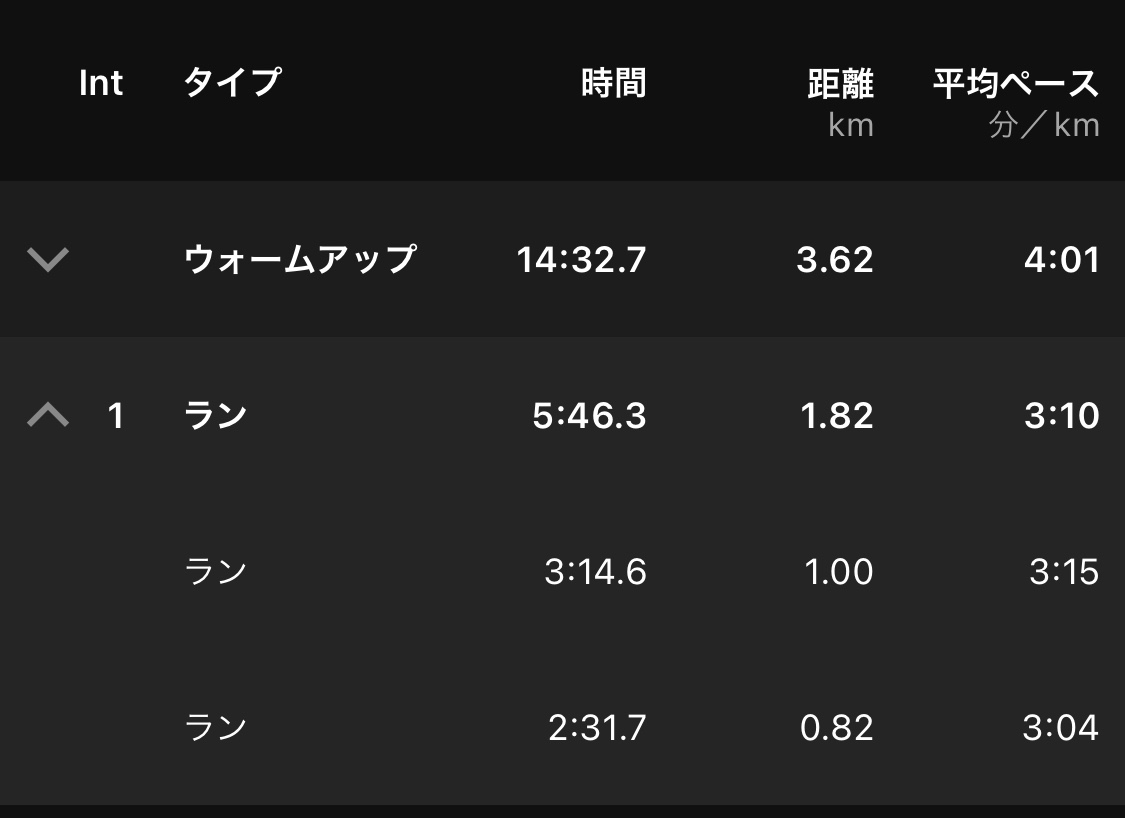Click sub-lap distance 0.82
Viewport: 1125px width, 818px height.
point(837,727)
